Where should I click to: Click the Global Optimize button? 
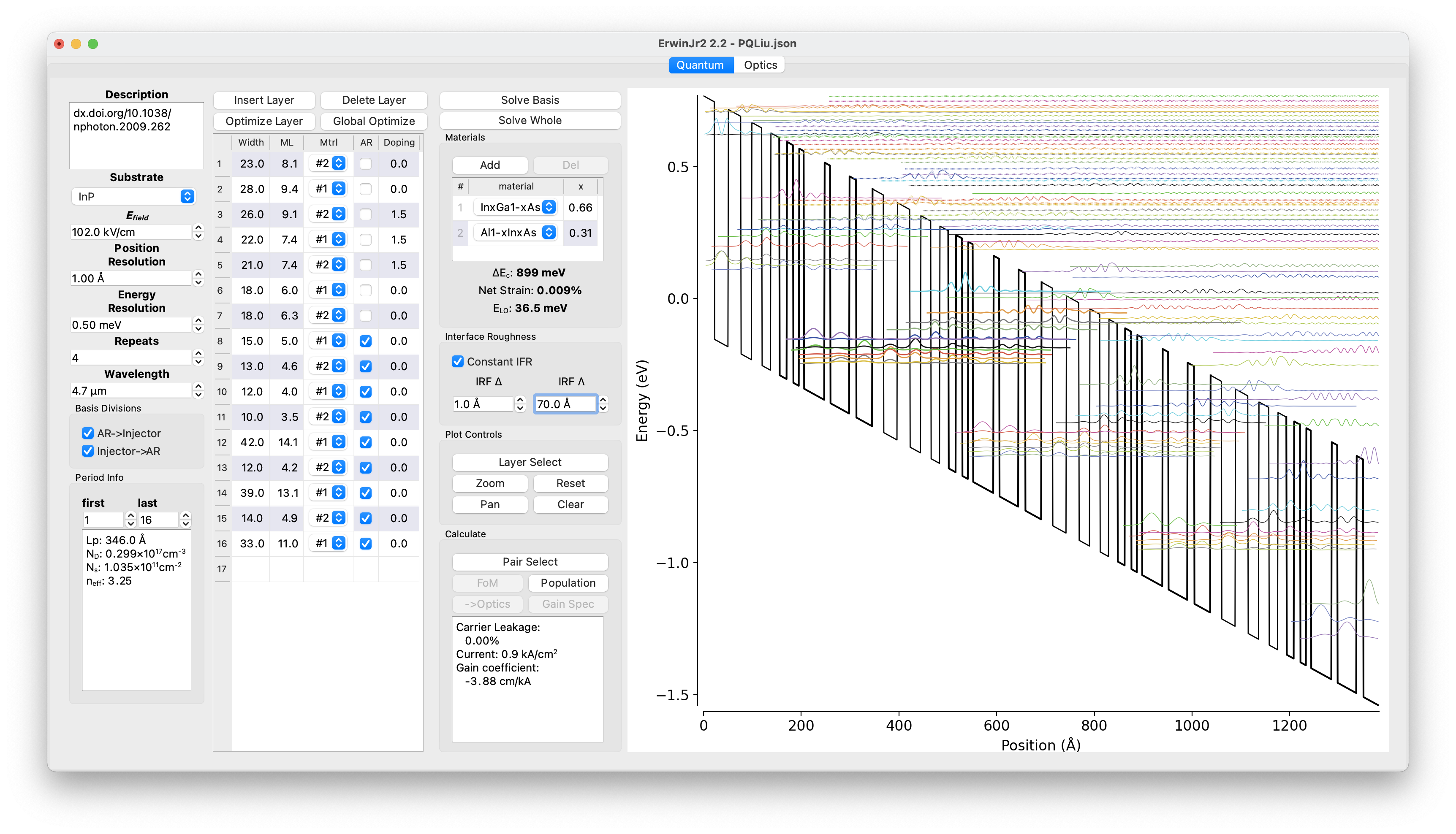(374, 121)
